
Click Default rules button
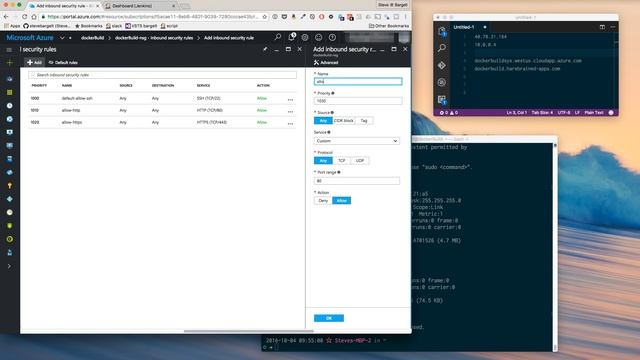coord(63,62)
